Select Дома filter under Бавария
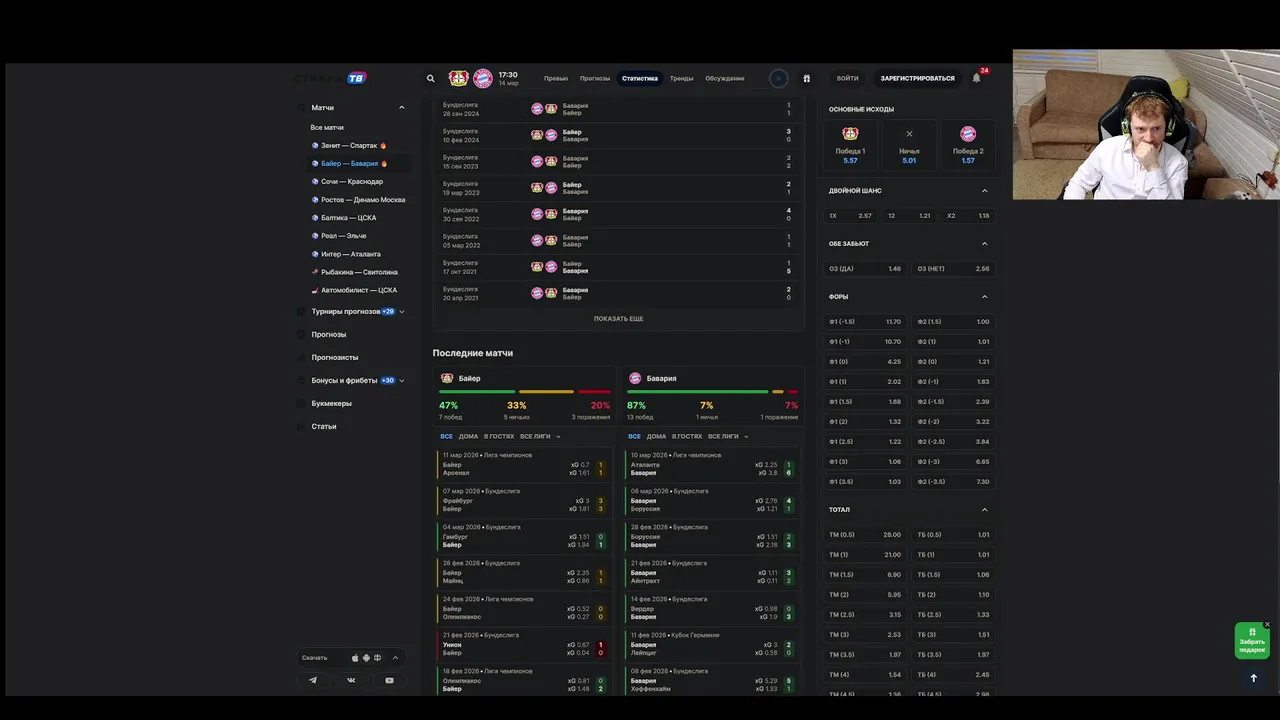Viewport: 1280px width, 720px height. [x=656, y=436]
